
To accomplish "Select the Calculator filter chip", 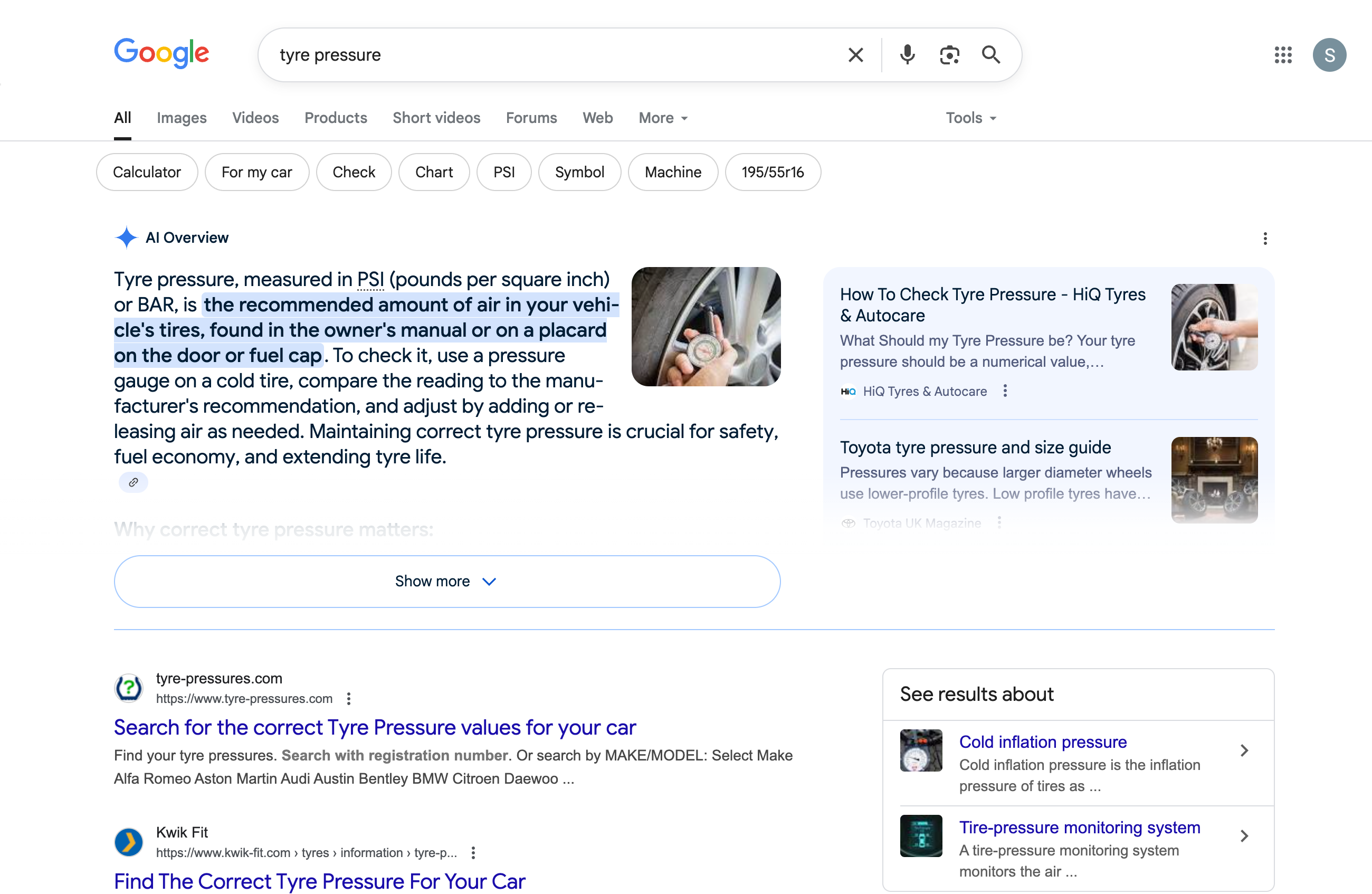I will [x=147, y=172].
